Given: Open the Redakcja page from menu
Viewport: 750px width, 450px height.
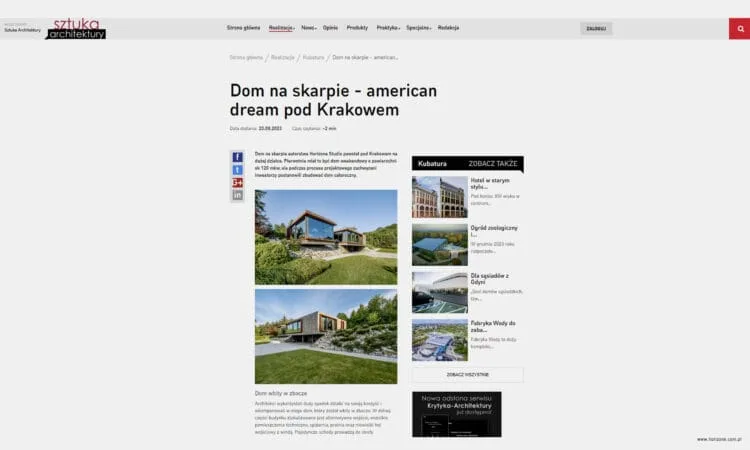Looking at the screenshot, I should [448, 28].
